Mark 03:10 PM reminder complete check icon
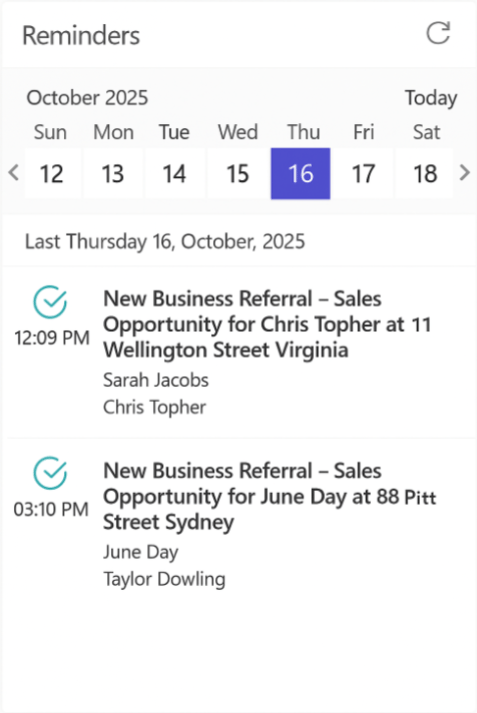Viewport: 477px width, 713px height. (x=50, y=473)
